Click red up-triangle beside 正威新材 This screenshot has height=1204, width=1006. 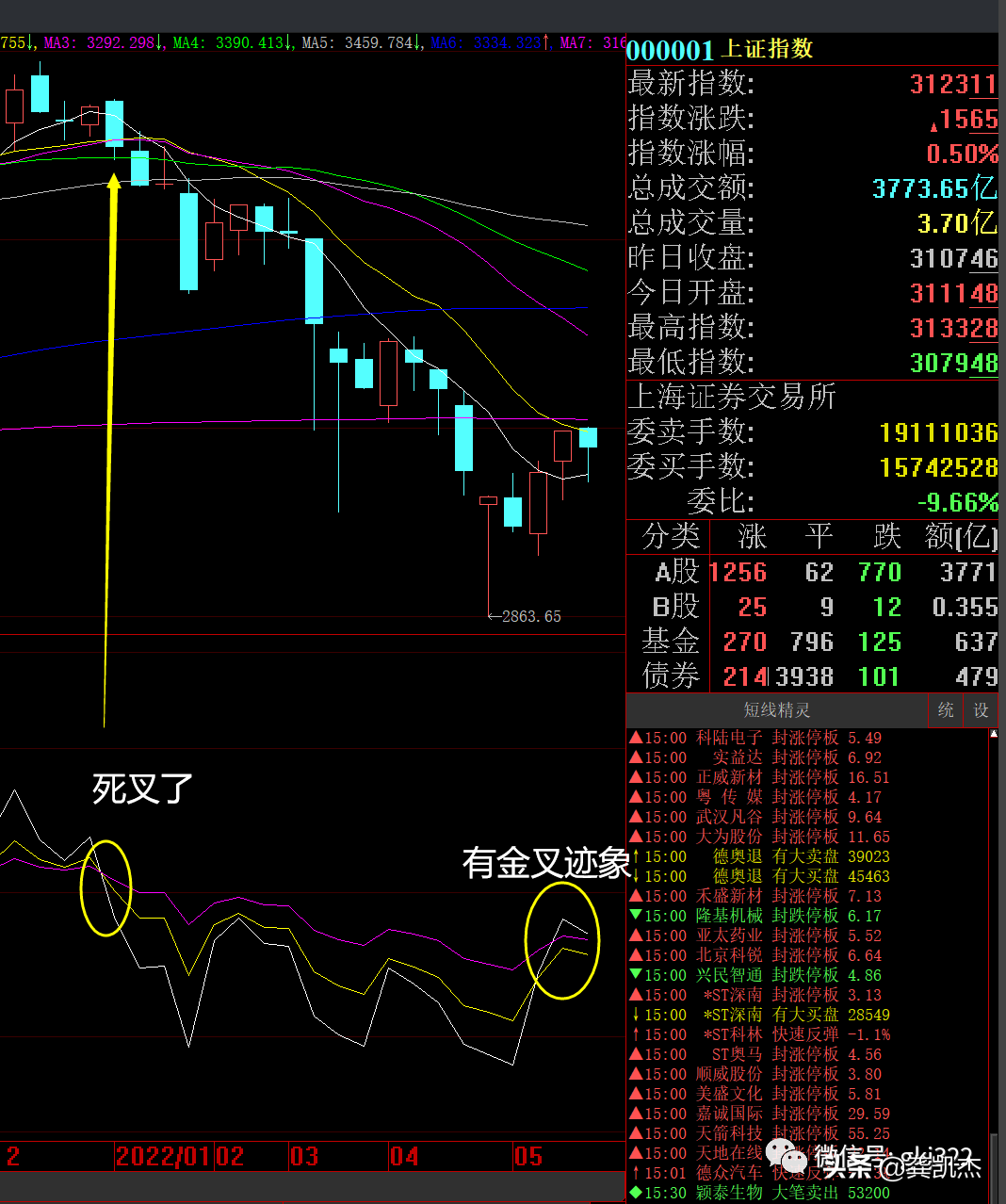tap(636, 777)
